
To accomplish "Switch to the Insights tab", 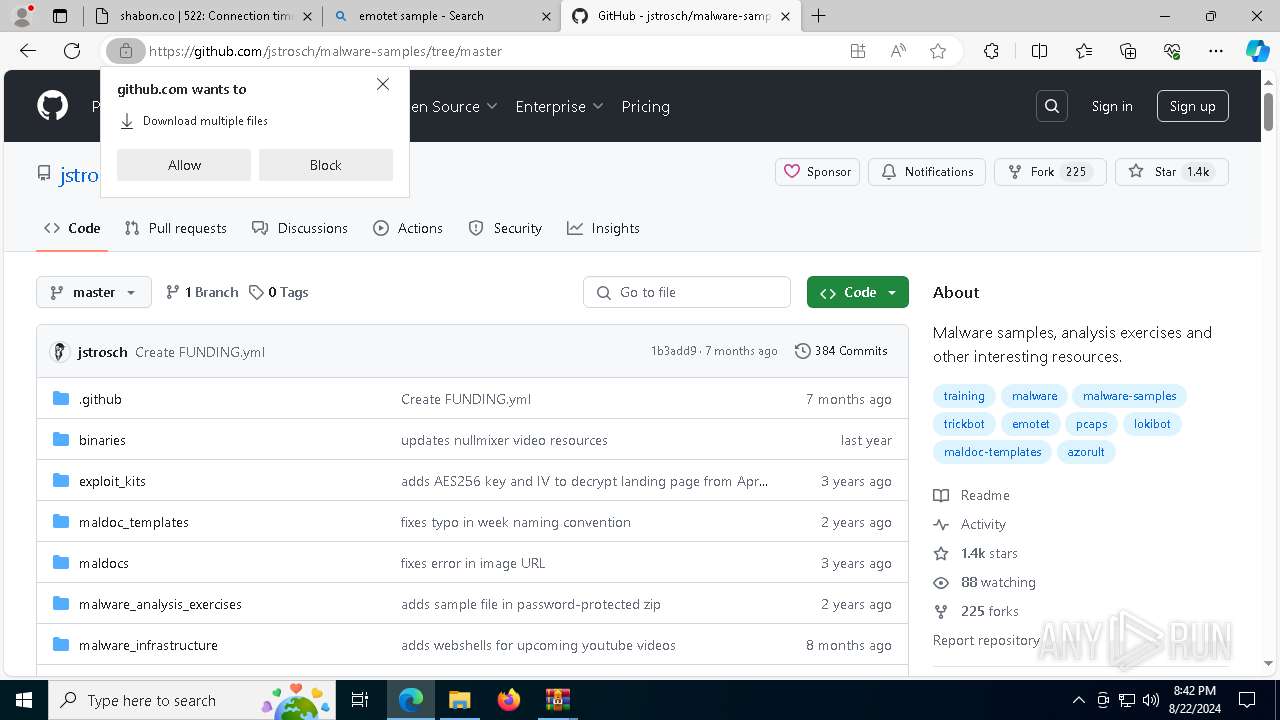I will click(603, 228).
